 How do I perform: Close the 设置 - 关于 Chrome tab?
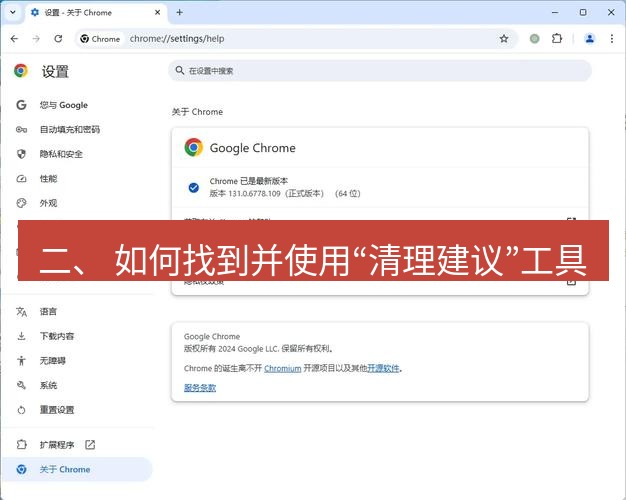tap(158, 12)
